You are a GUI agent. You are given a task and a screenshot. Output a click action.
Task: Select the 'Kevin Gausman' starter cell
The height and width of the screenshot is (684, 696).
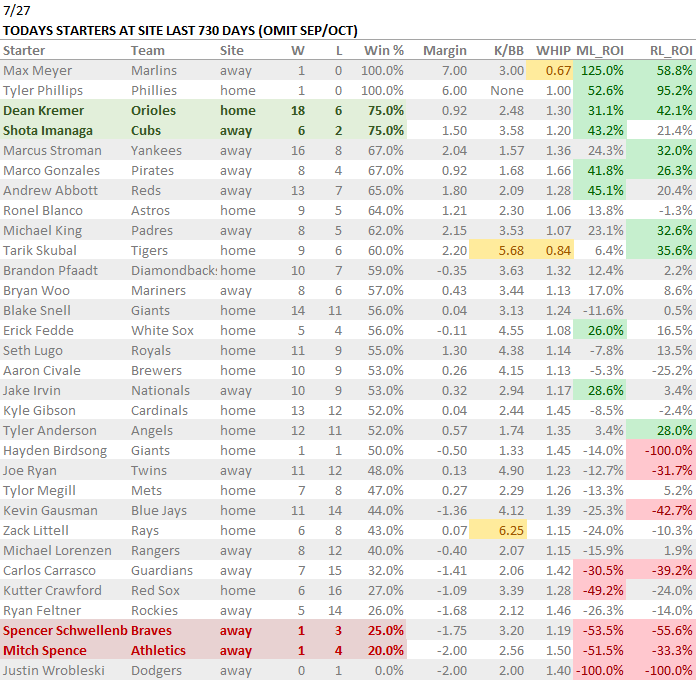click(50, 510)
